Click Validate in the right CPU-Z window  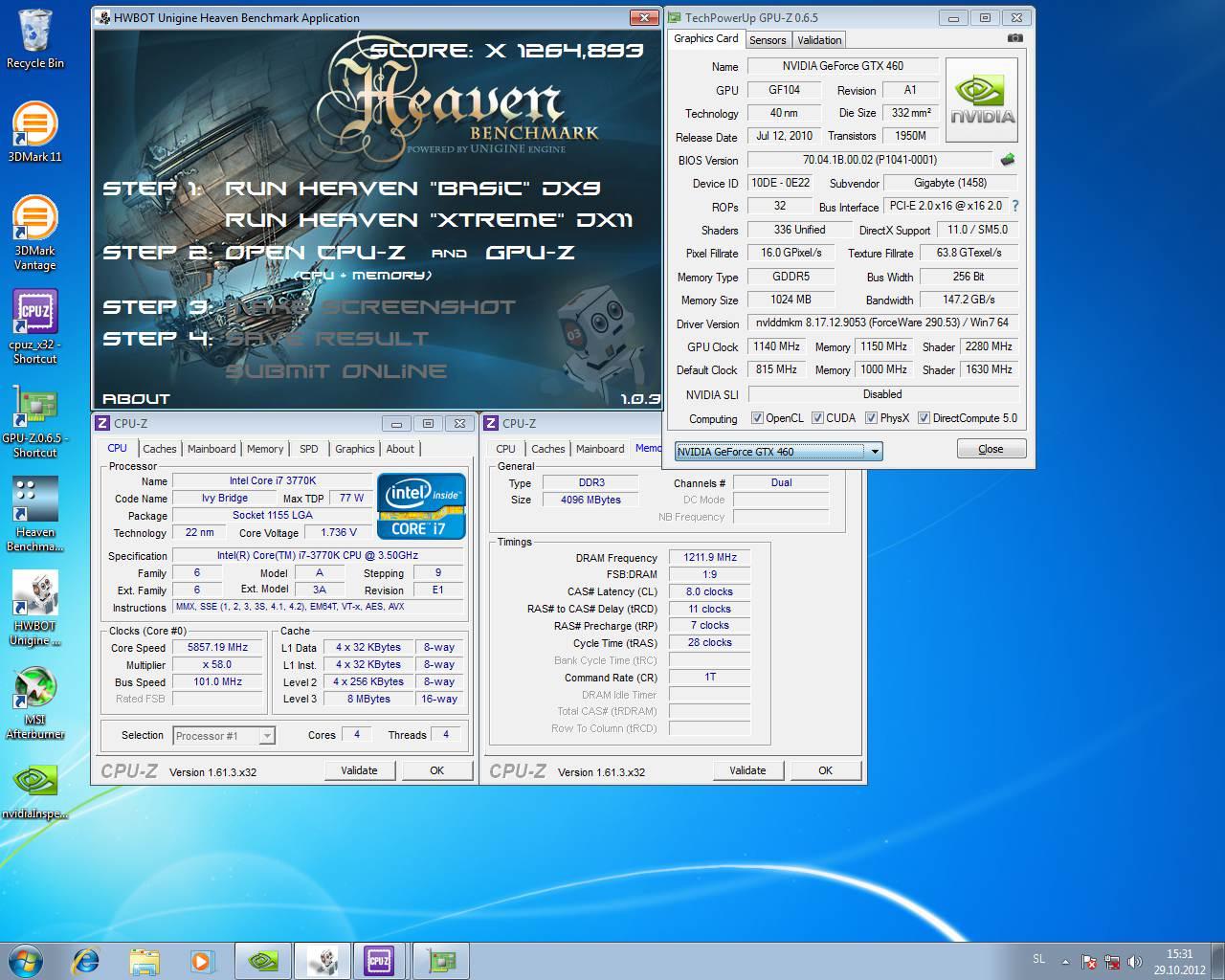tap(747, 770)
